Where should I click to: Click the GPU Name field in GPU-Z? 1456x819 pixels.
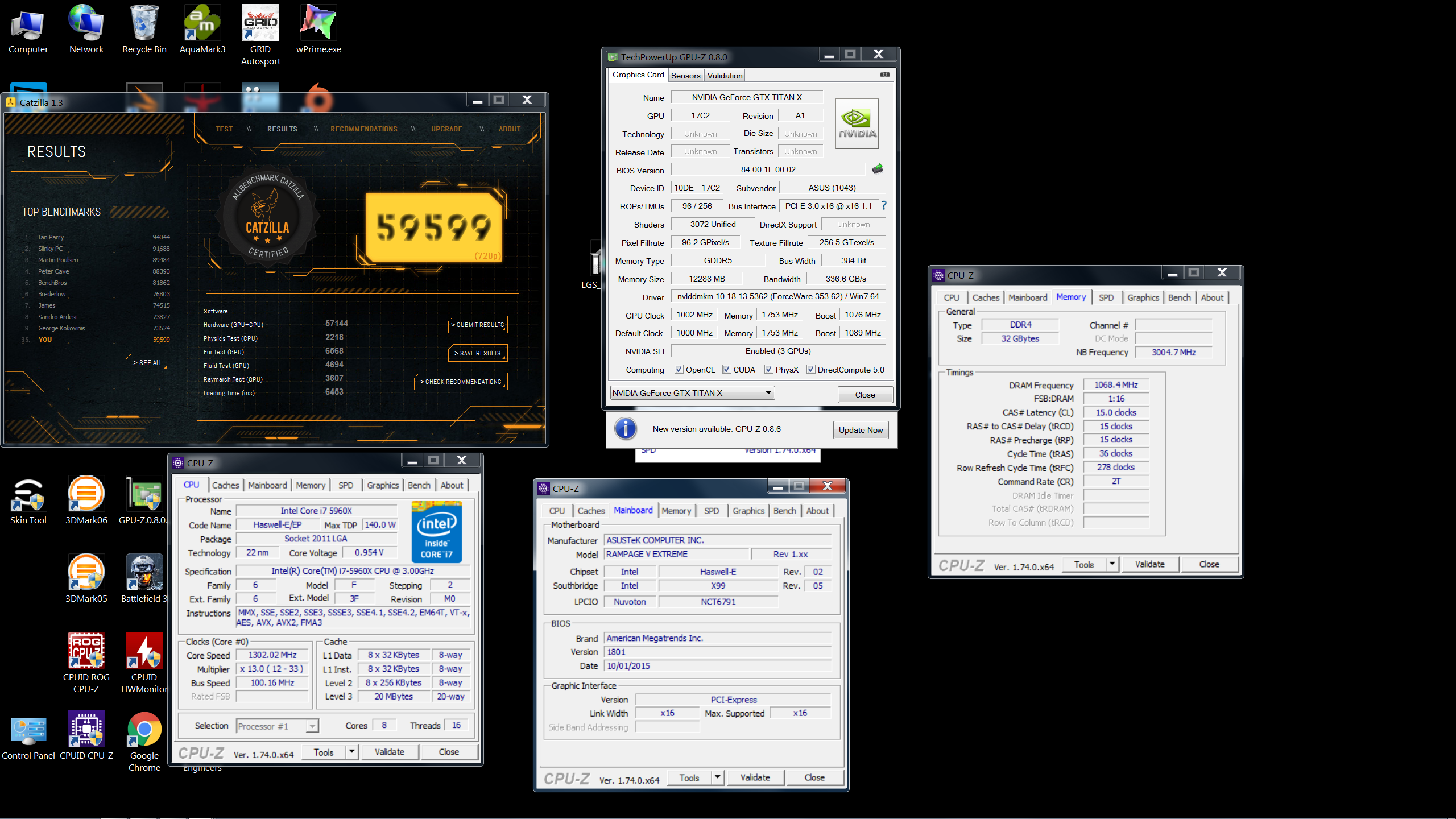[x=747, y=97]
